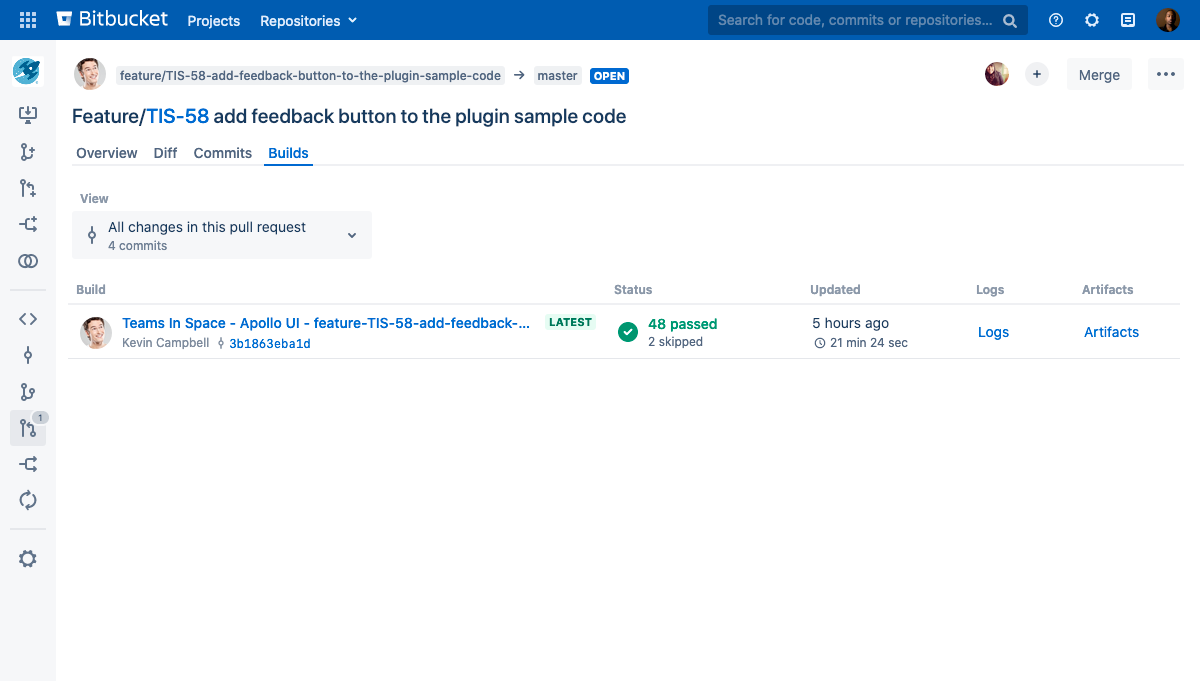Open the three-dot more actions menu
Screen dimensions: 1200x681
point(1165,75)
